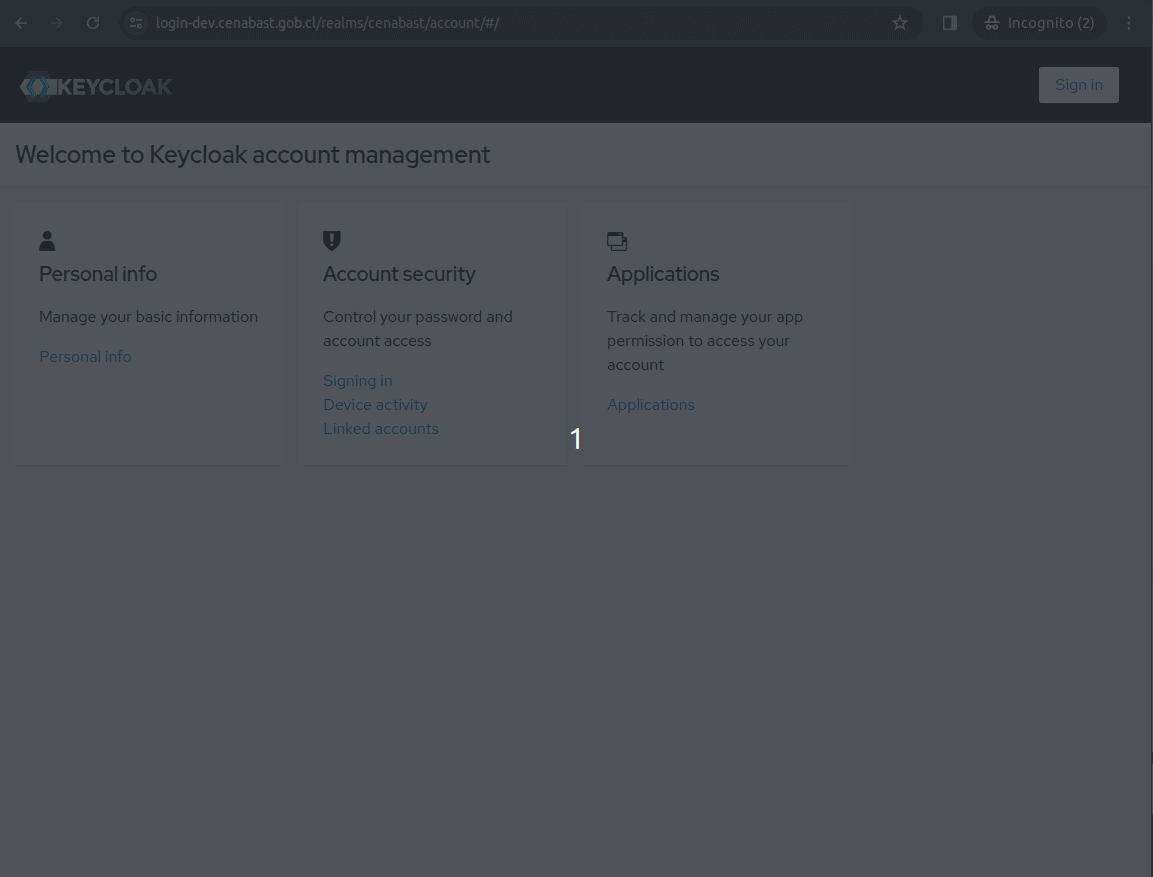This screenshot has width=1153, height=877.
Task: Navigate back with the back arrow
Action: tap(21, 22)
